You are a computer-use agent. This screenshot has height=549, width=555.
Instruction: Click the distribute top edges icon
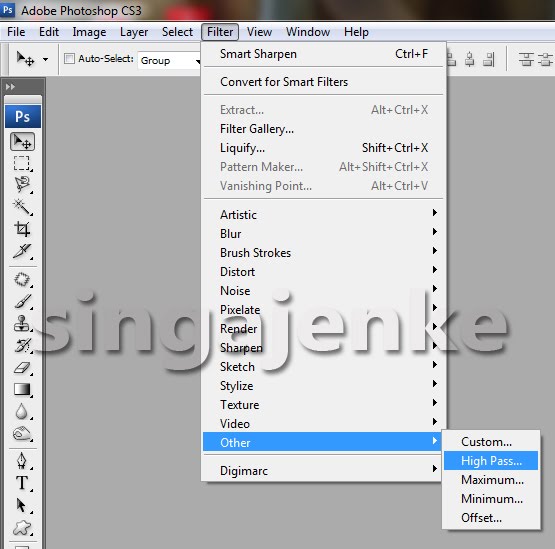526,59
